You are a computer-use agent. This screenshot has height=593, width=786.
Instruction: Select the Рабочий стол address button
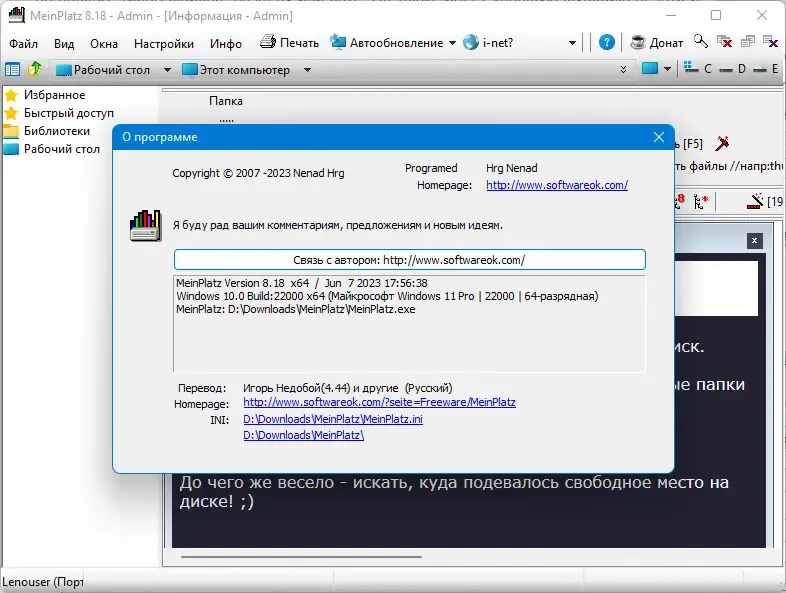[103, 70]
